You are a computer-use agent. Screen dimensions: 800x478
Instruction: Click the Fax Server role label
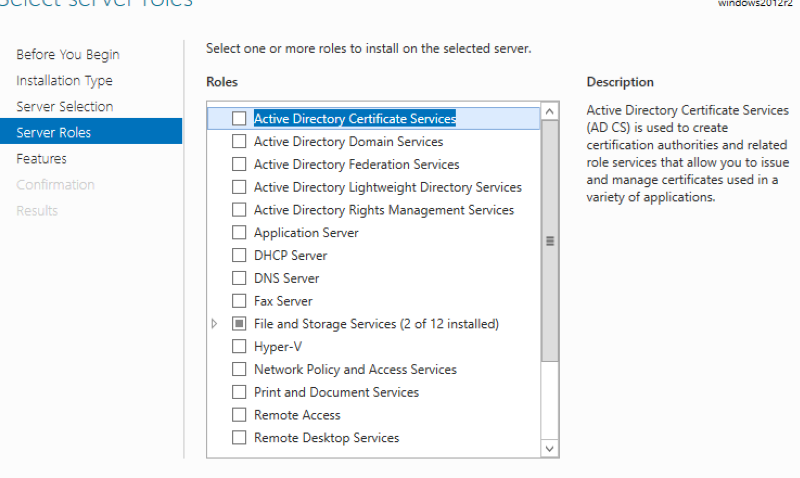pos(283,301)
